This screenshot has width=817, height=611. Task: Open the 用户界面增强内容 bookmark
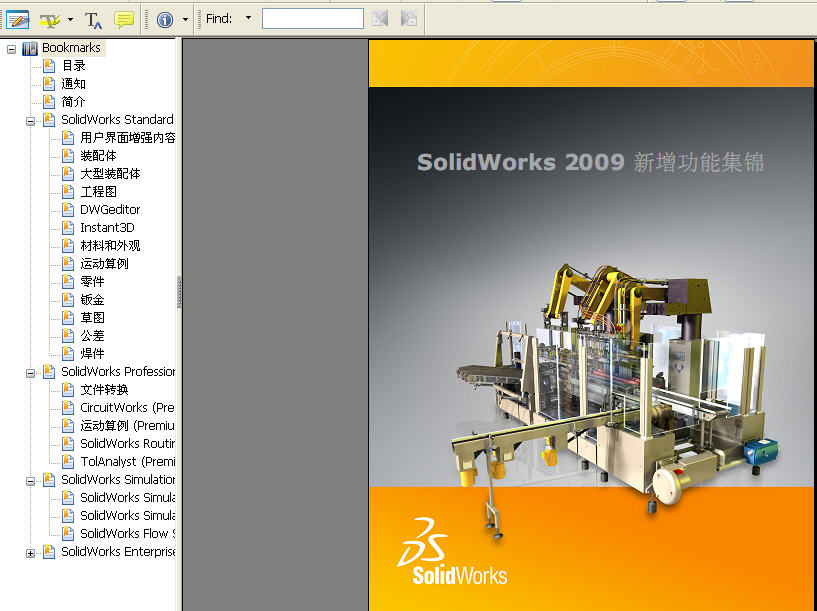tap(128, 138)
